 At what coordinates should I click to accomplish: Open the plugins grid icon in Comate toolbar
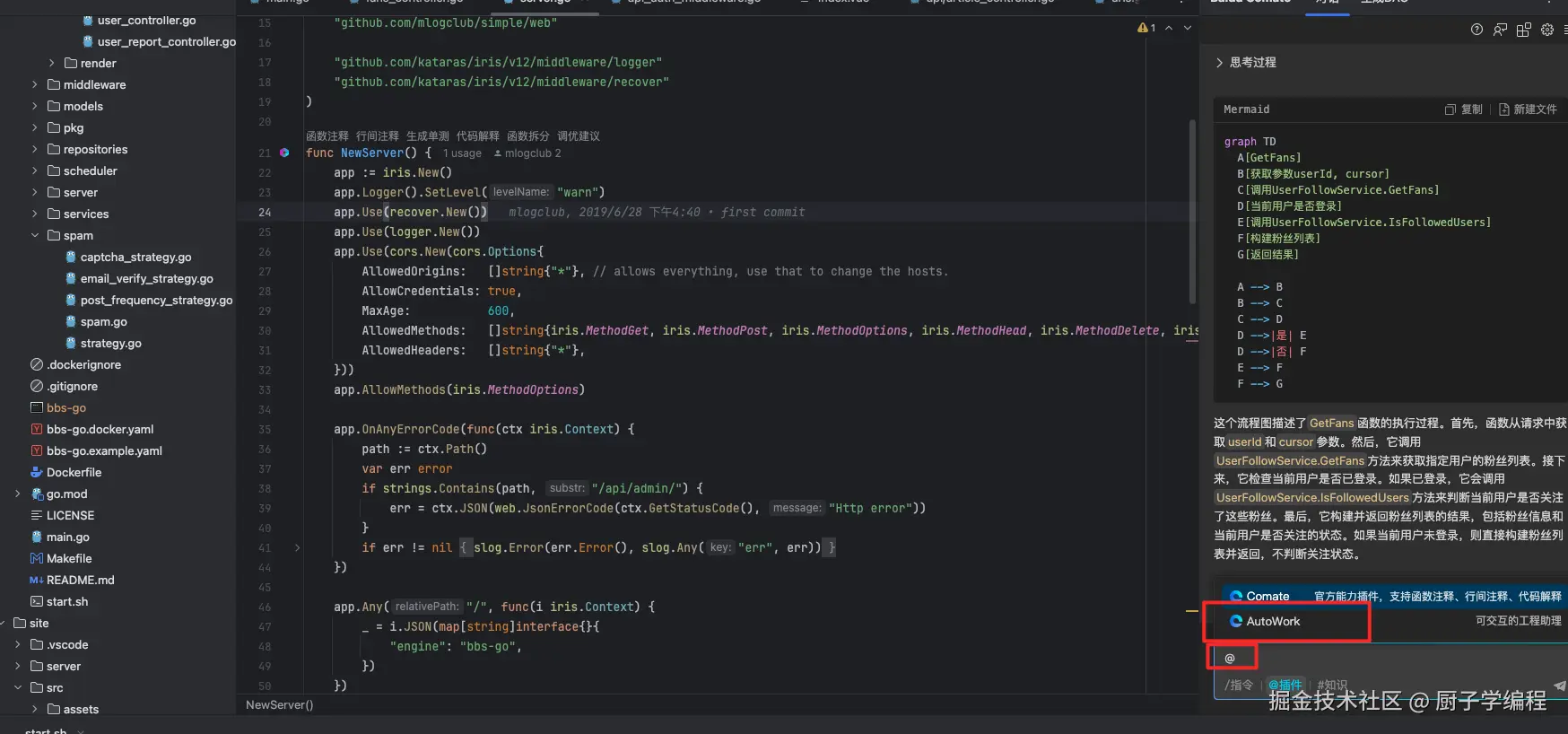[1523, 30]
